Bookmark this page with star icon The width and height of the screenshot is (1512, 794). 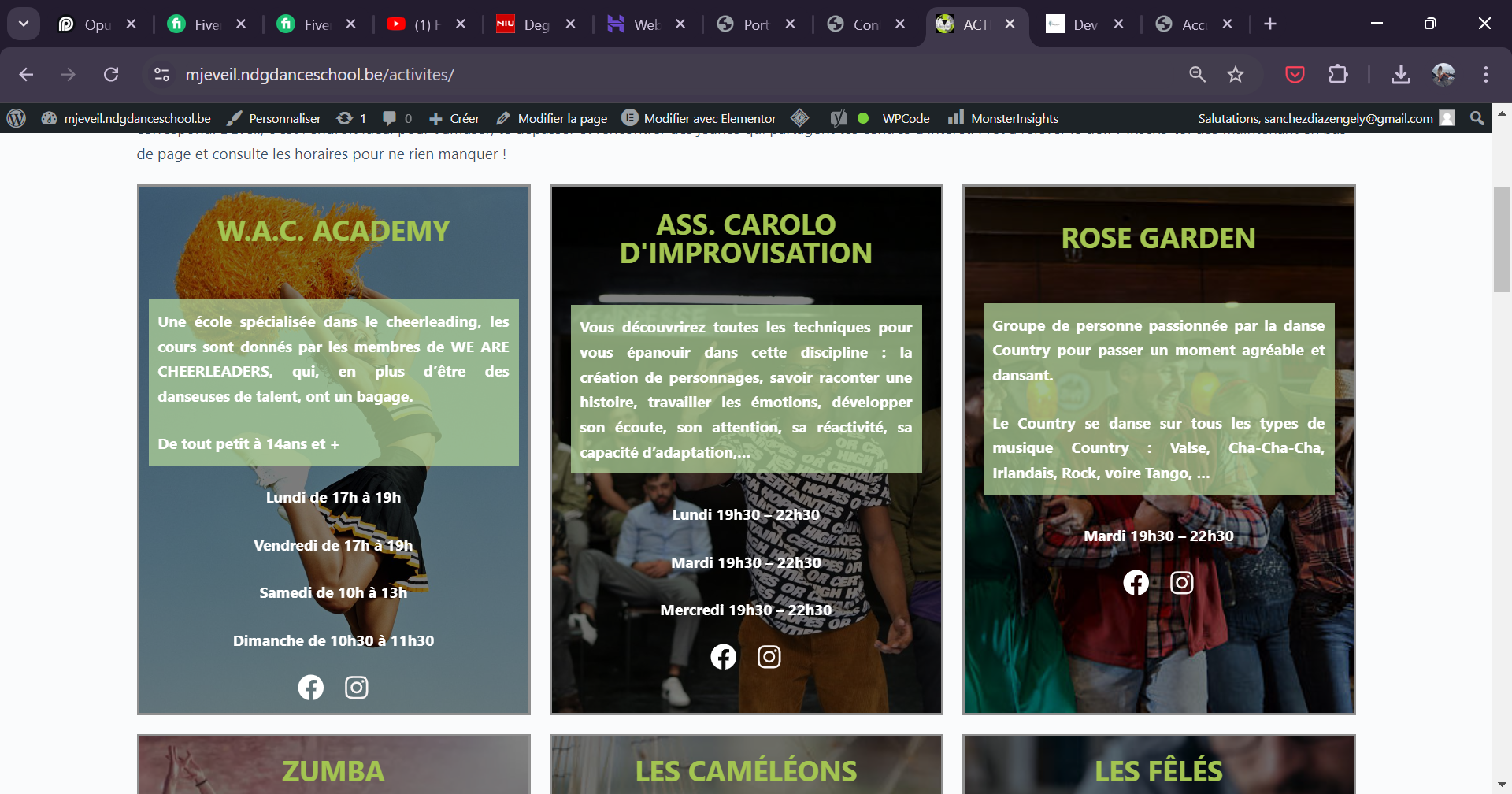pos(1235,75)
